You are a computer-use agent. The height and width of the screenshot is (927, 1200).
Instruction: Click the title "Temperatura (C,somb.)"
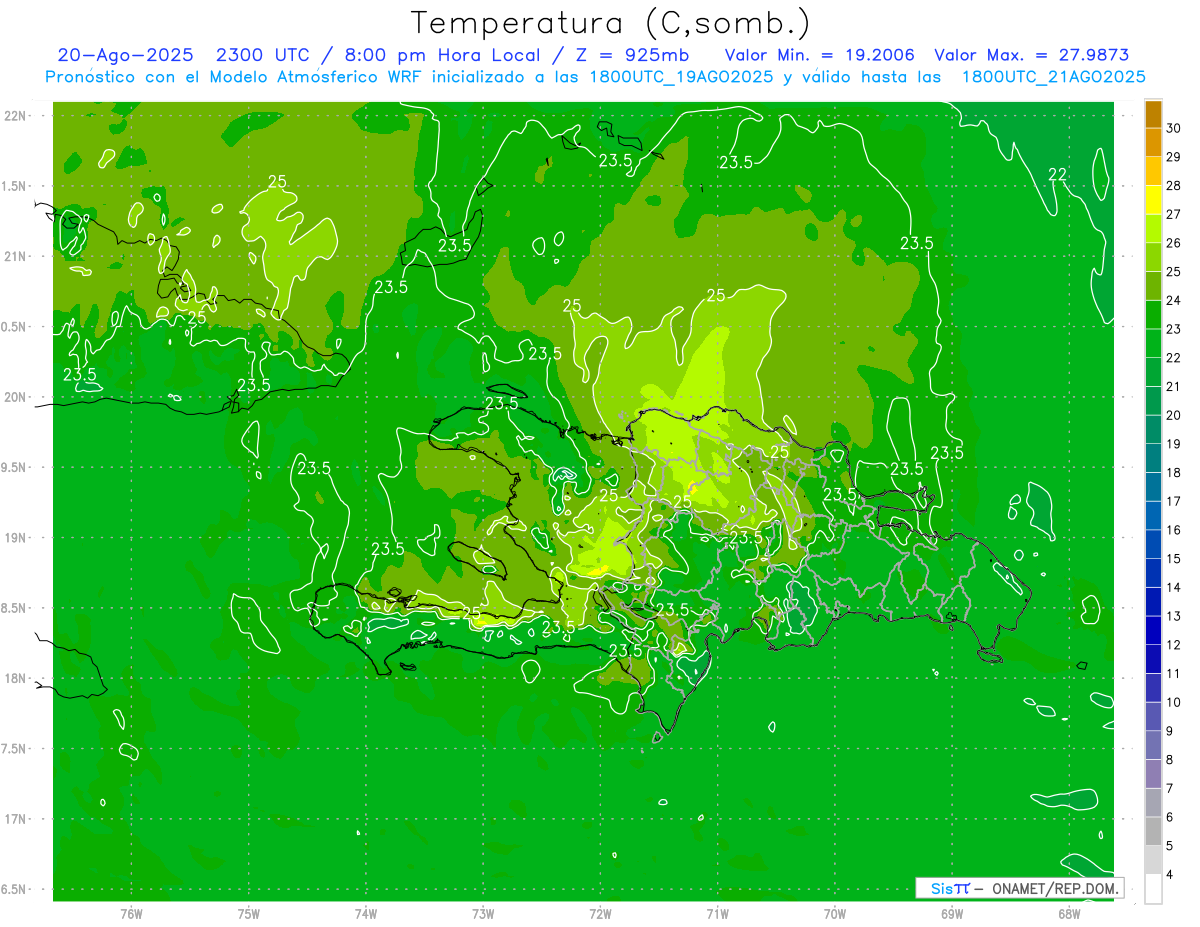[611, 23]
